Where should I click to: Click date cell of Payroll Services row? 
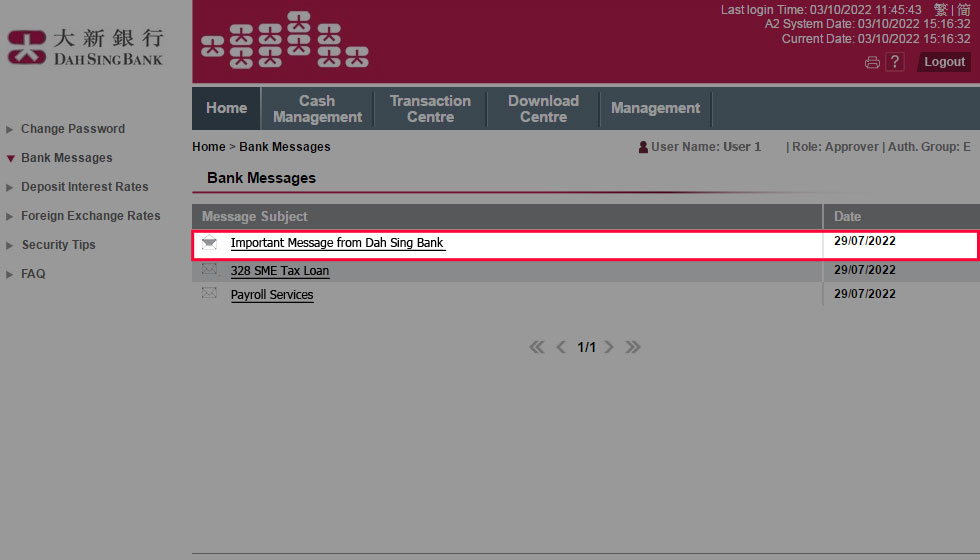click(x=865, y=294)
